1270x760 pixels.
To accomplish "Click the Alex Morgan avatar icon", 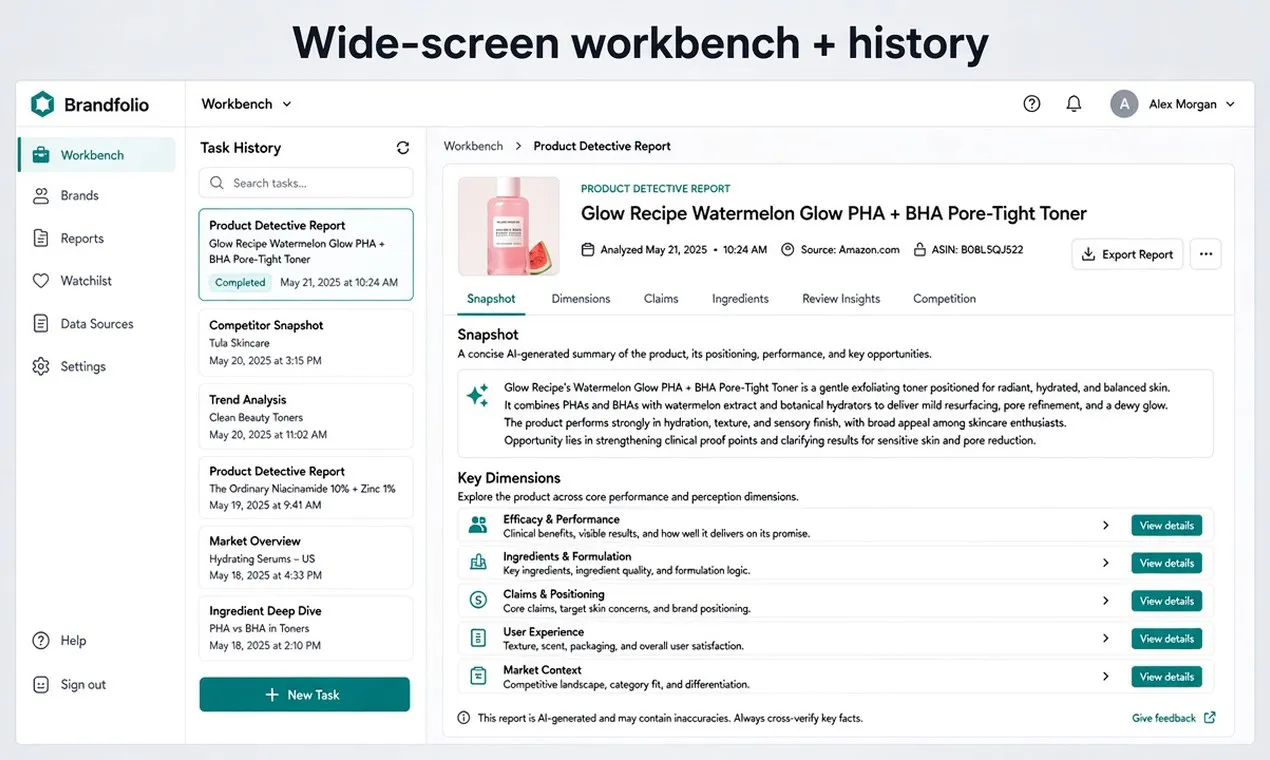I will (x=1124, y=104).
